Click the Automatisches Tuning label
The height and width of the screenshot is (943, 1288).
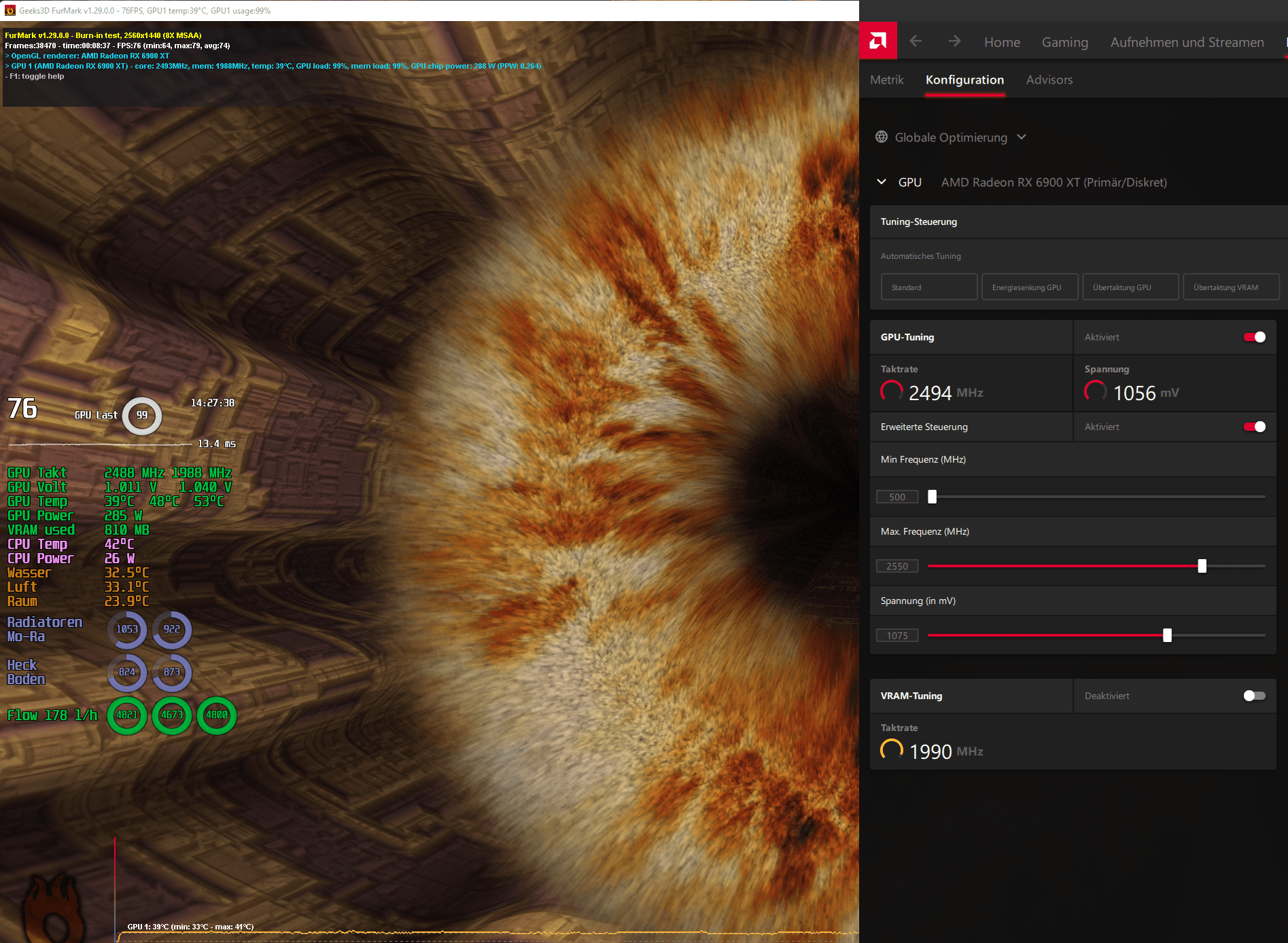pos(920,256)
